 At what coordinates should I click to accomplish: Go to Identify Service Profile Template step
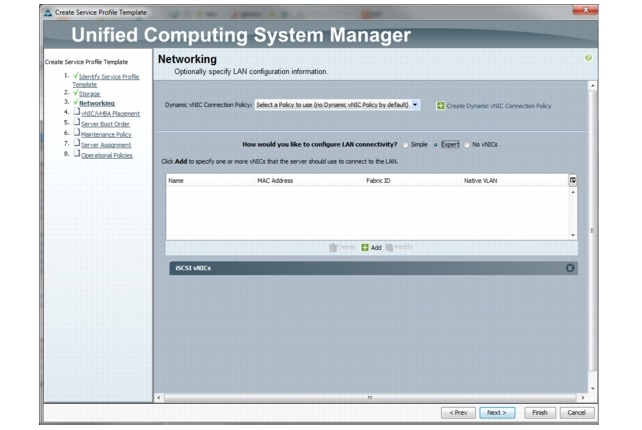point(106,80)
